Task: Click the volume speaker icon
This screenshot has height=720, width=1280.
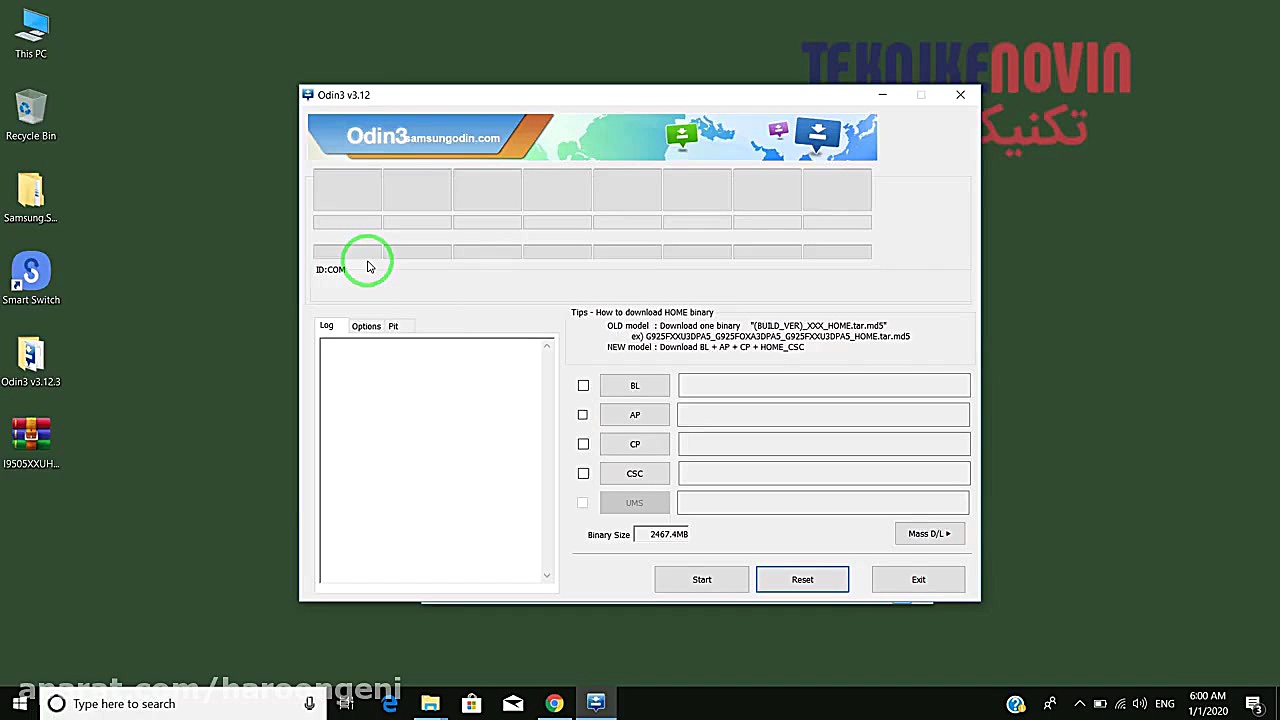Action: coord(1140,704)
